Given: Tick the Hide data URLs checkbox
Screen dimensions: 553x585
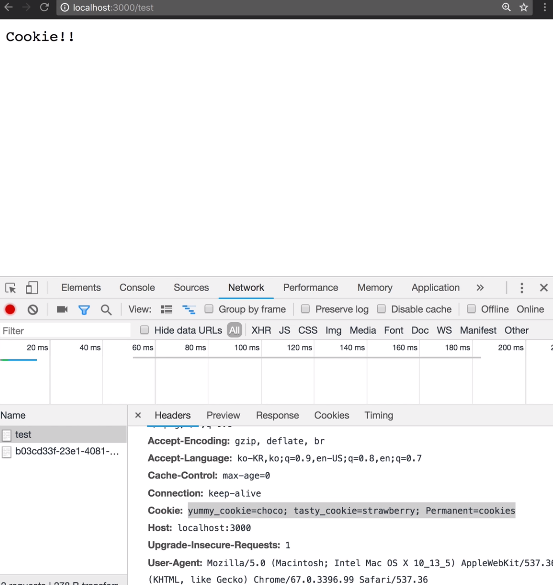Looking at the screenshot, I should 144,330.
